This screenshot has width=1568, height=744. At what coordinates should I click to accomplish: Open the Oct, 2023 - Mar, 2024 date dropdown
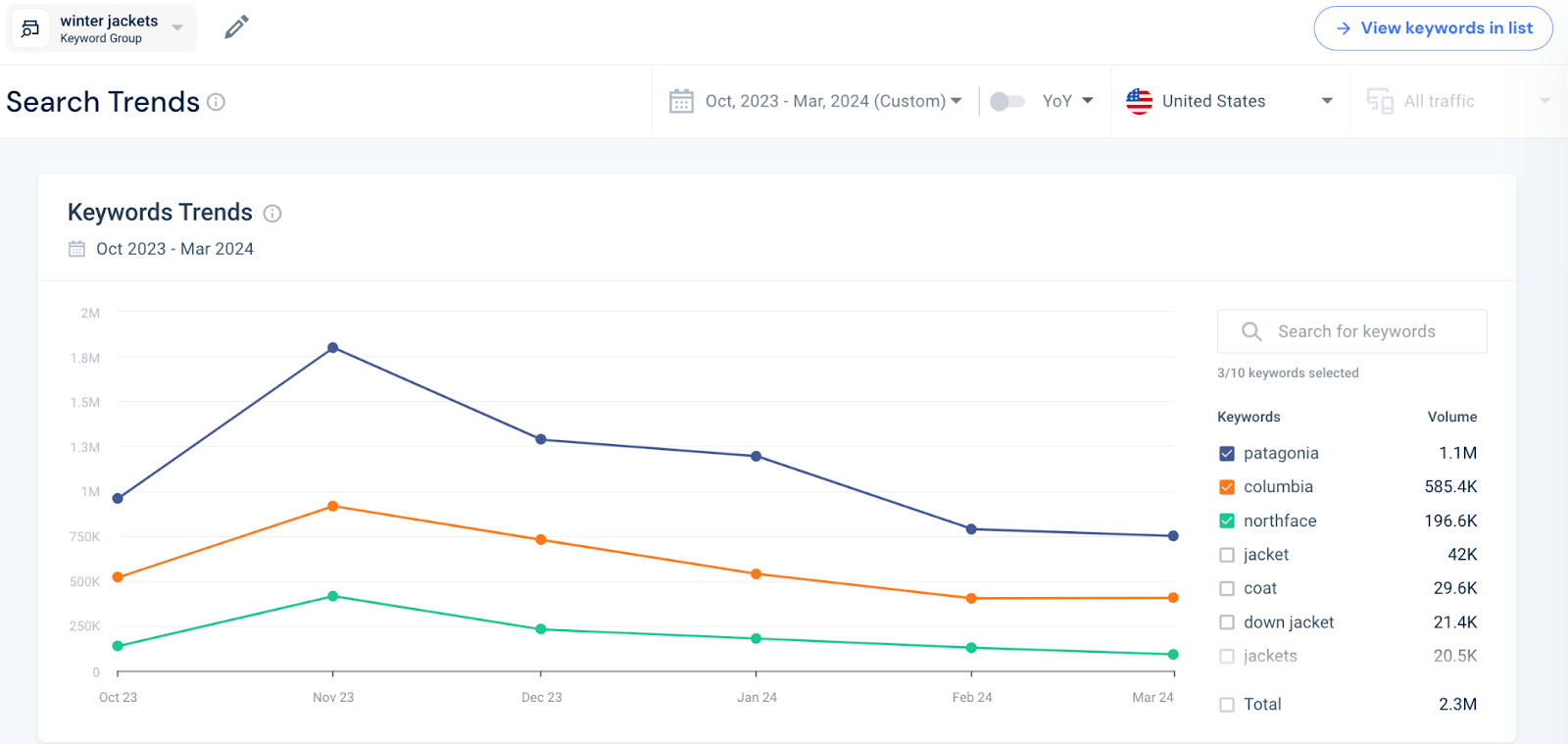click(x=833, y=101)
